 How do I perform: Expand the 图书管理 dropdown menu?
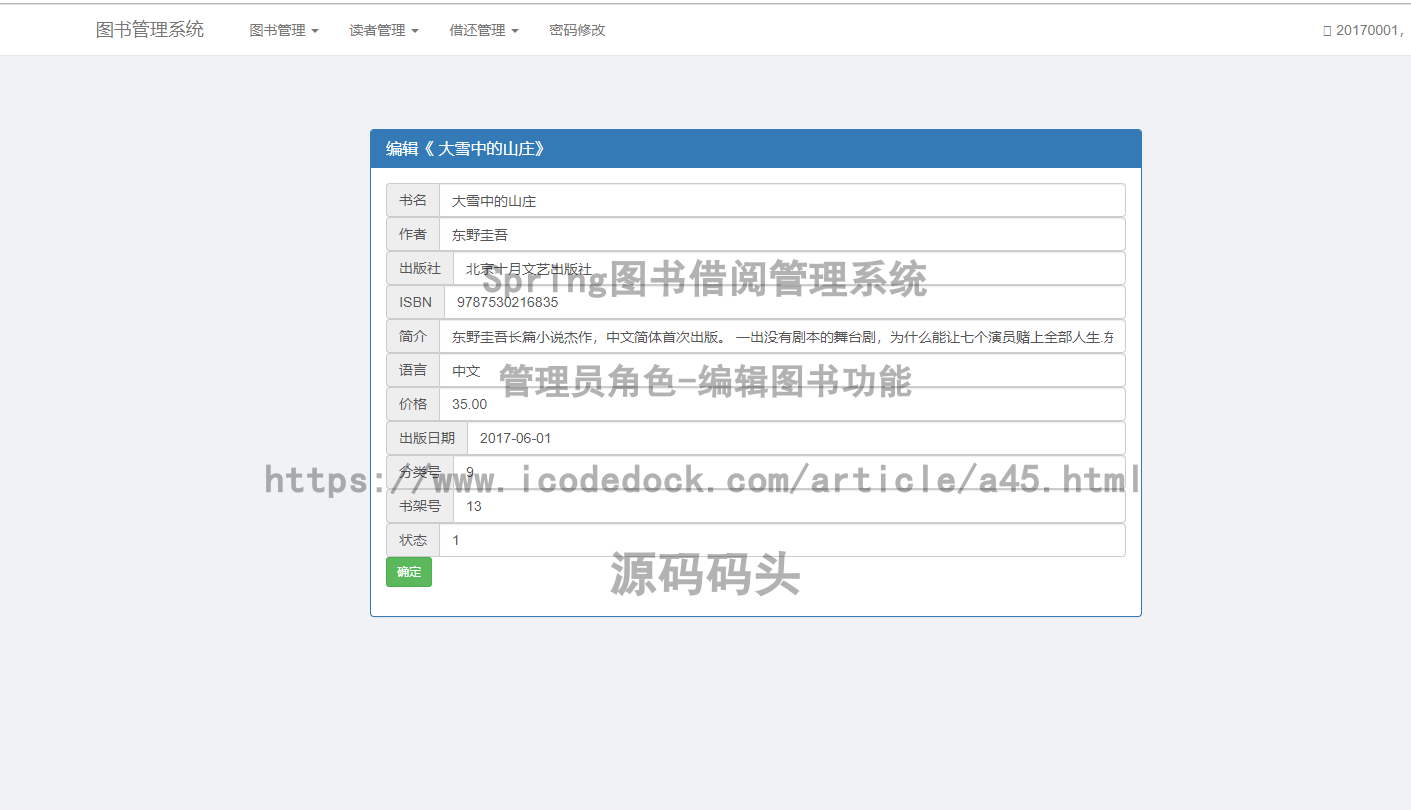pos(283,30)
